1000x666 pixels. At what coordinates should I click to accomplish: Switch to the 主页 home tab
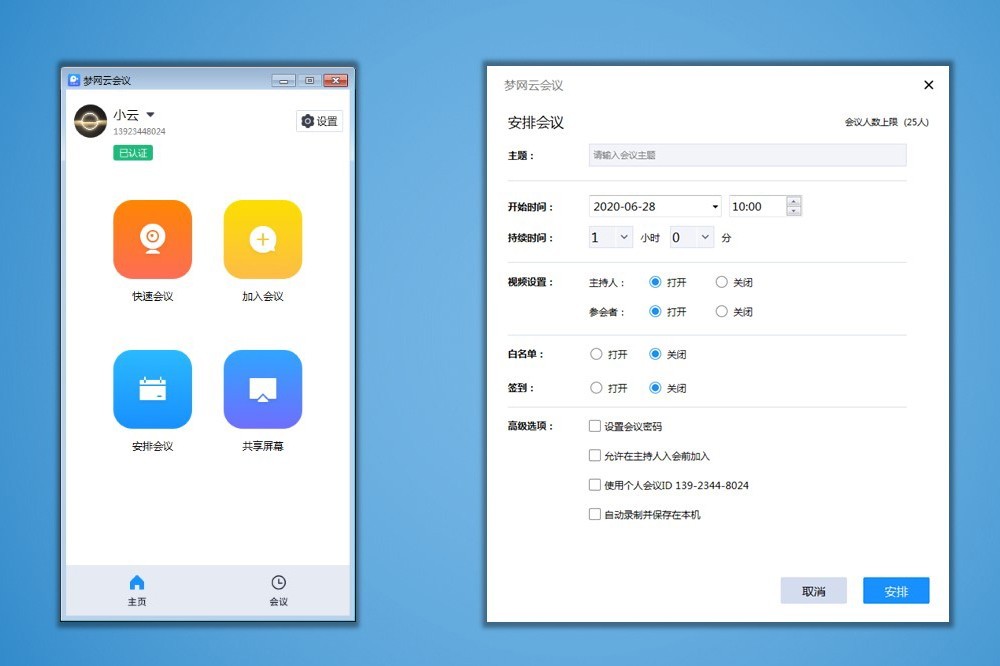point(137,590)
